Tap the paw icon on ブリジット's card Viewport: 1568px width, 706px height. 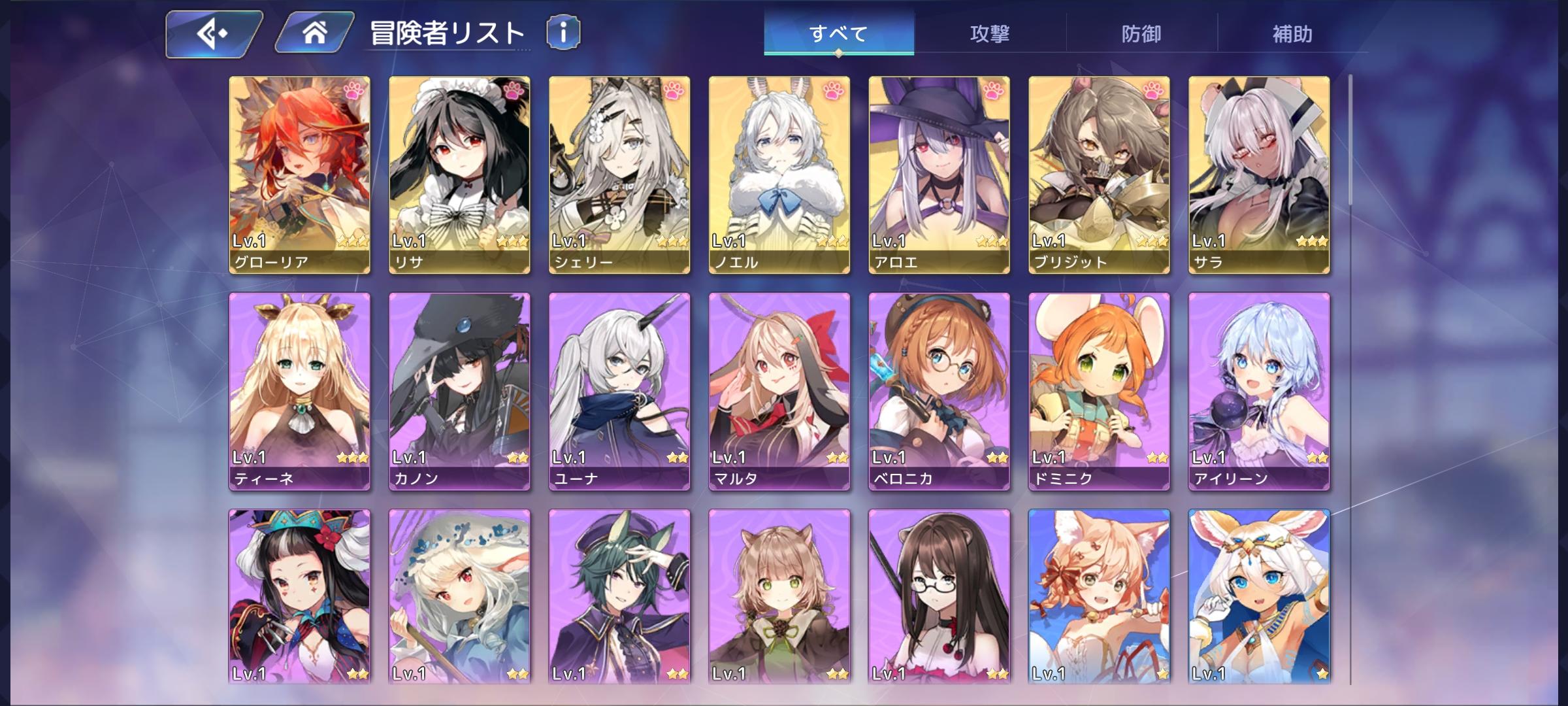(1154, 90)
